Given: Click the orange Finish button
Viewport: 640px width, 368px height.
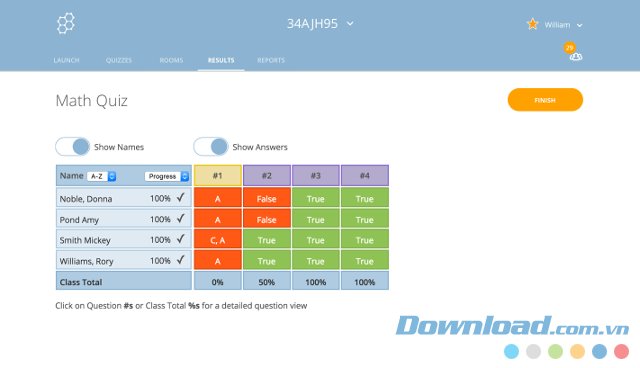Looking at the screenshot, I should 545,100.
